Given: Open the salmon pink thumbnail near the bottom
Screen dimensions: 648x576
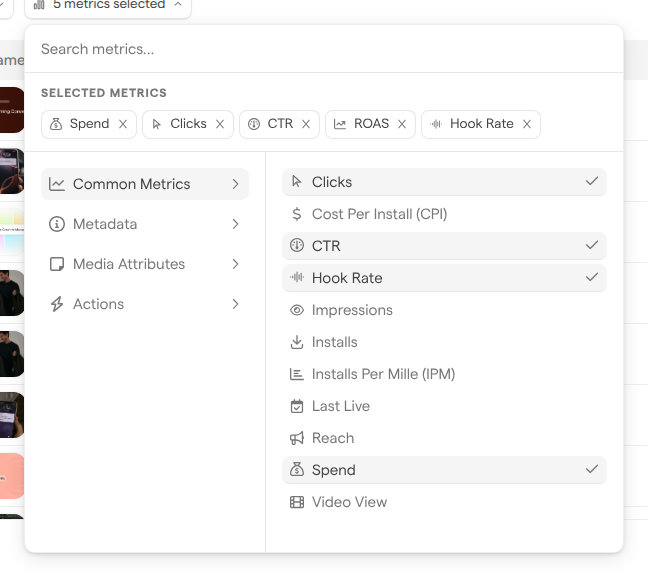Looking at the screenshot, I should click(x=12, y=476).
